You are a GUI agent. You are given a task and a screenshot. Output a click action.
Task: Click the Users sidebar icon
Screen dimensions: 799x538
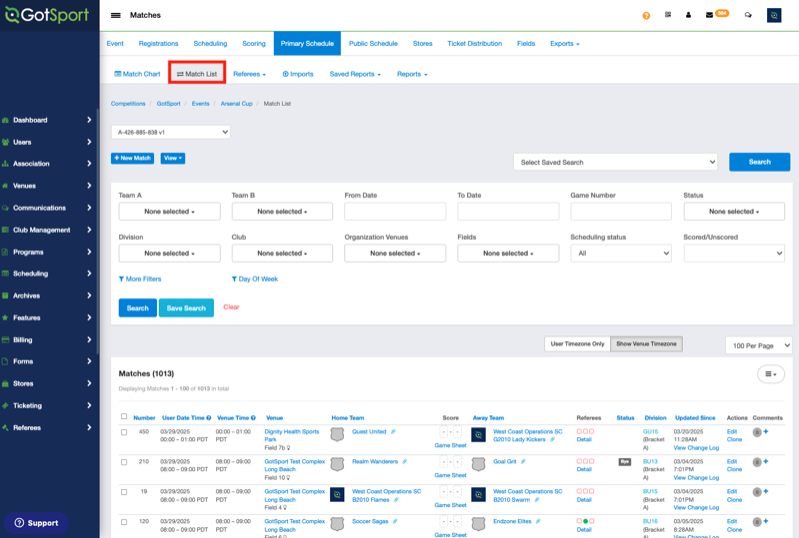tap(5, 142)
